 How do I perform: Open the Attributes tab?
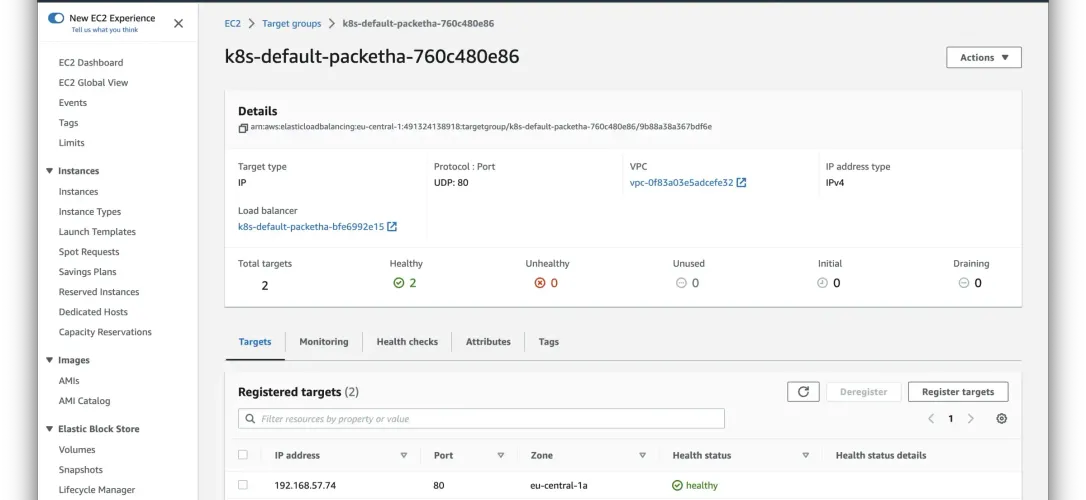click(x=488, y=341)
